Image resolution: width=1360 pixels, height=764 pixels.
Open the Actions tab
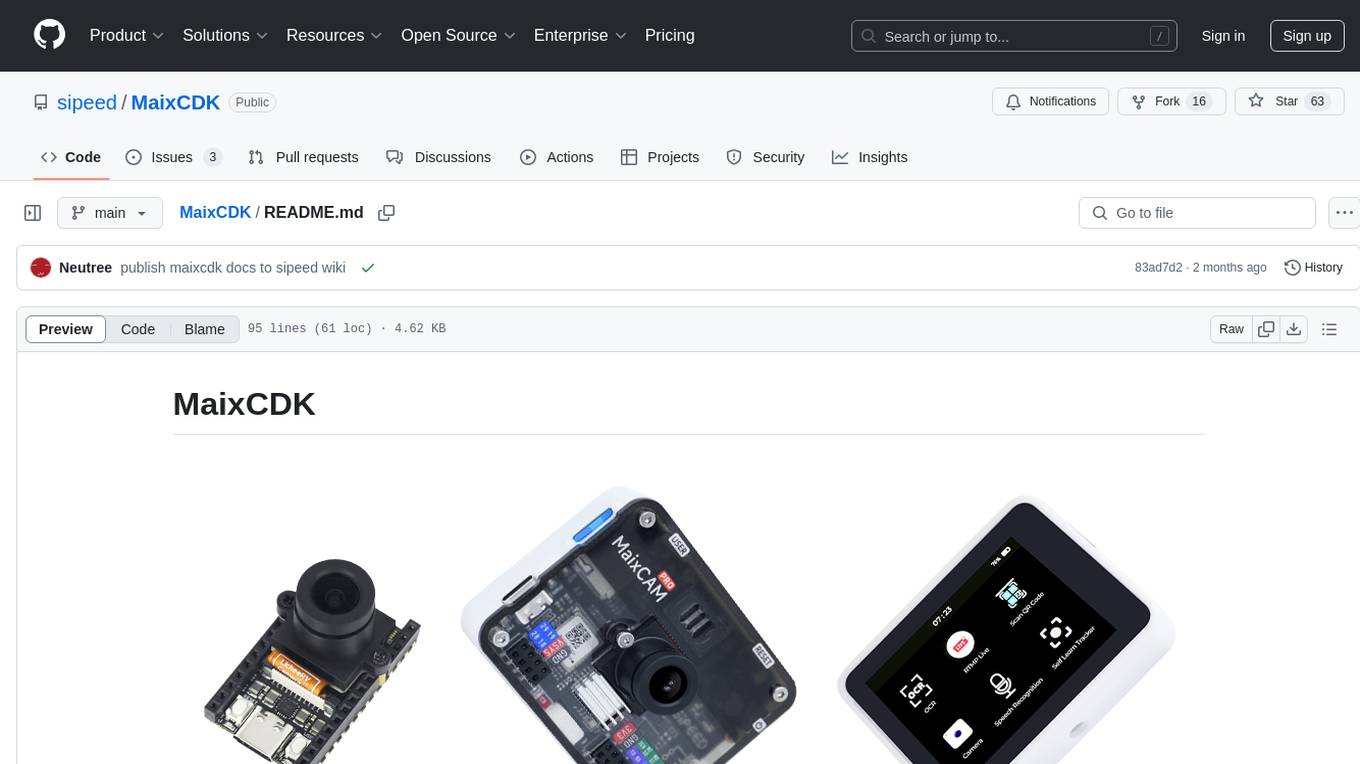click(x=557, y=157)
